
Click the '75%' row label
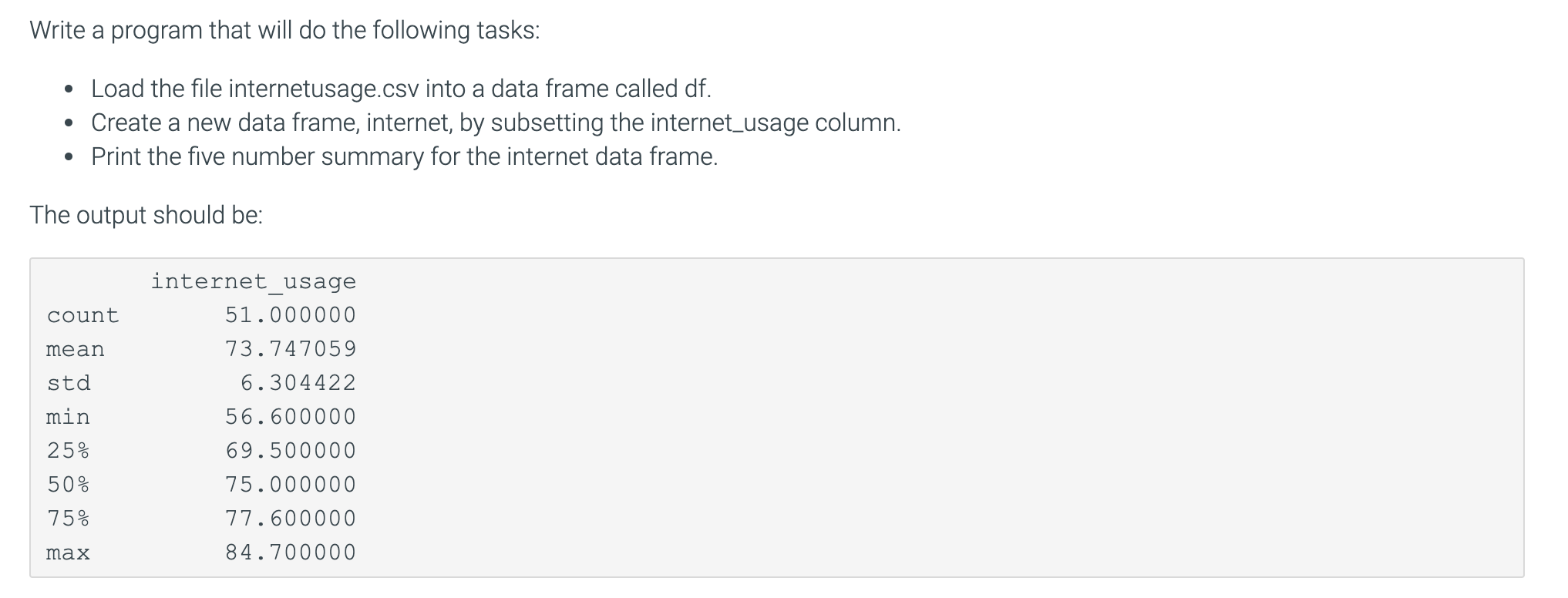69,519
